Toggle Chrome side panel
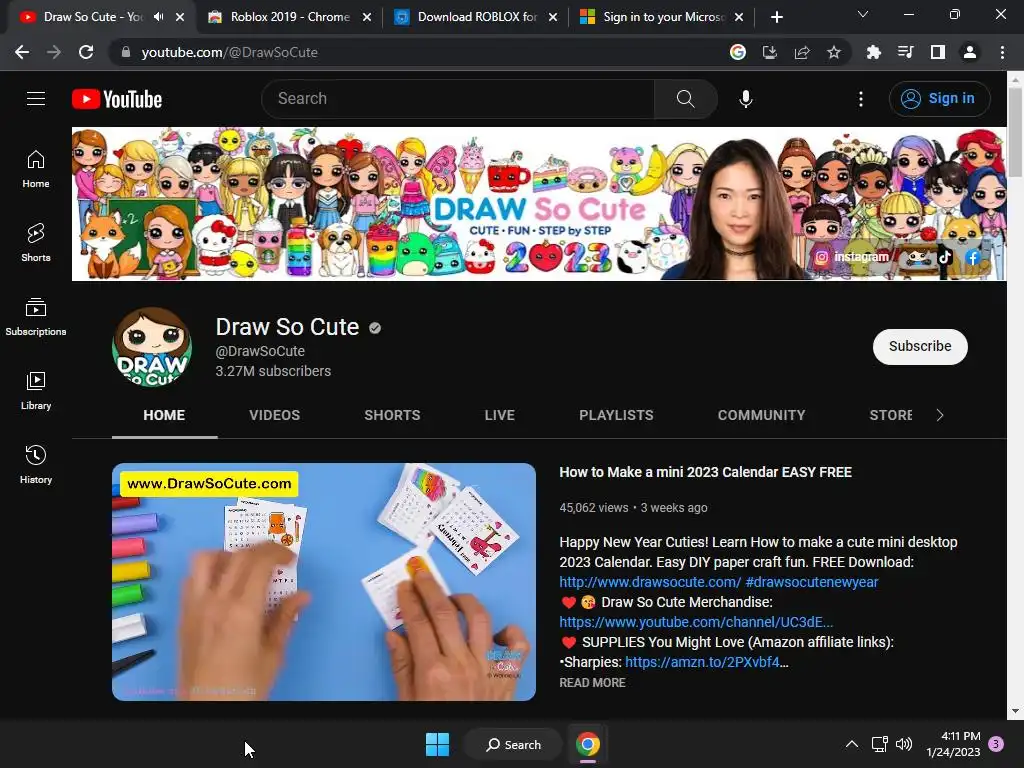Image resolution: width=1024 pixels, height=768 pixels. click(938, 52)
